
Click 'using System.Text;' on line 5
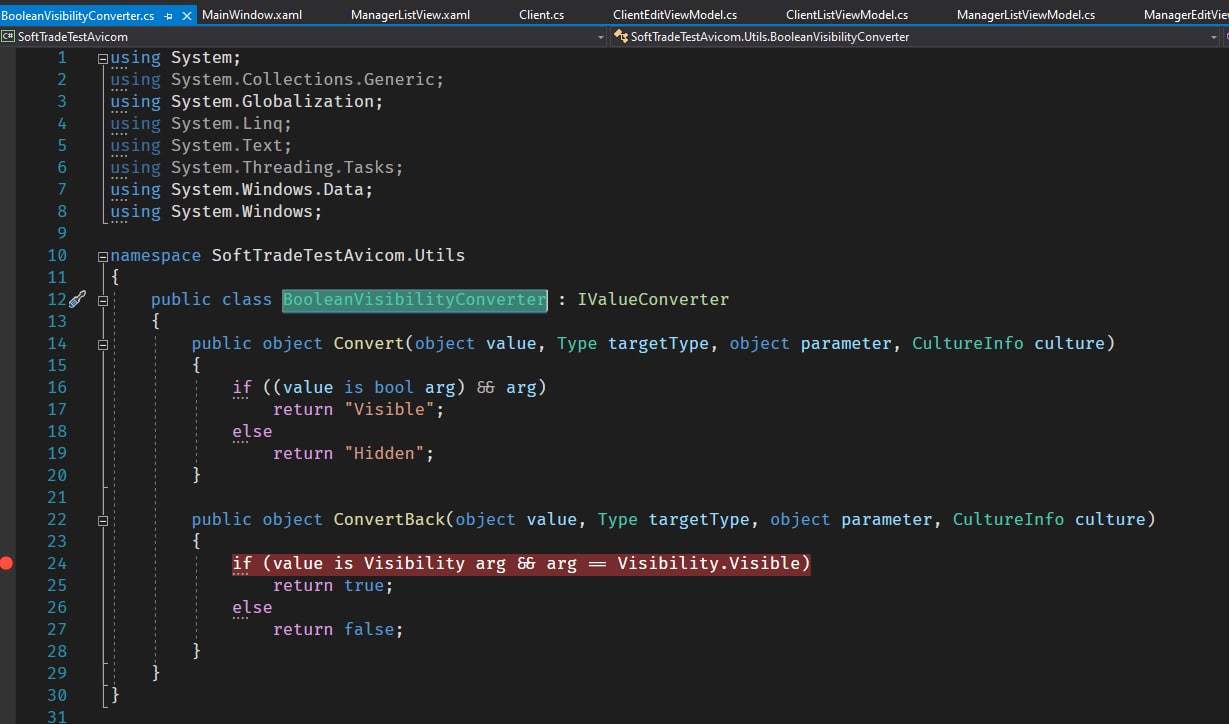[201, 146]
